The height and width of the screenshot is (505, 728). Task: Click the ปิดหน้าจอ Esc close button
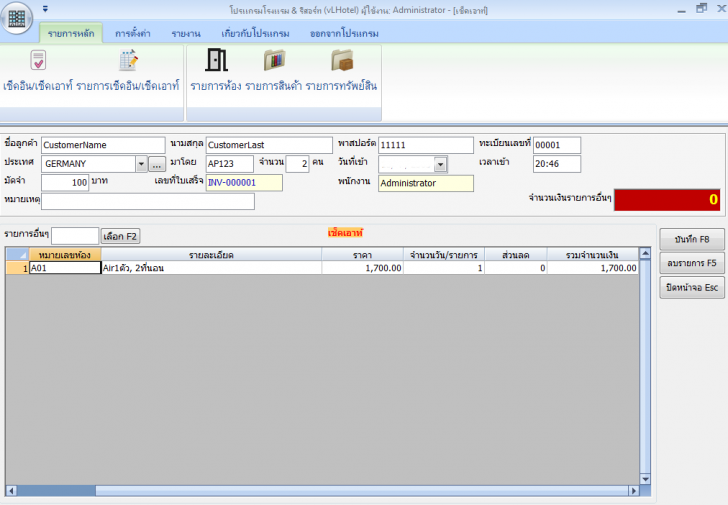pyautogui.click(x=692, y=288)
